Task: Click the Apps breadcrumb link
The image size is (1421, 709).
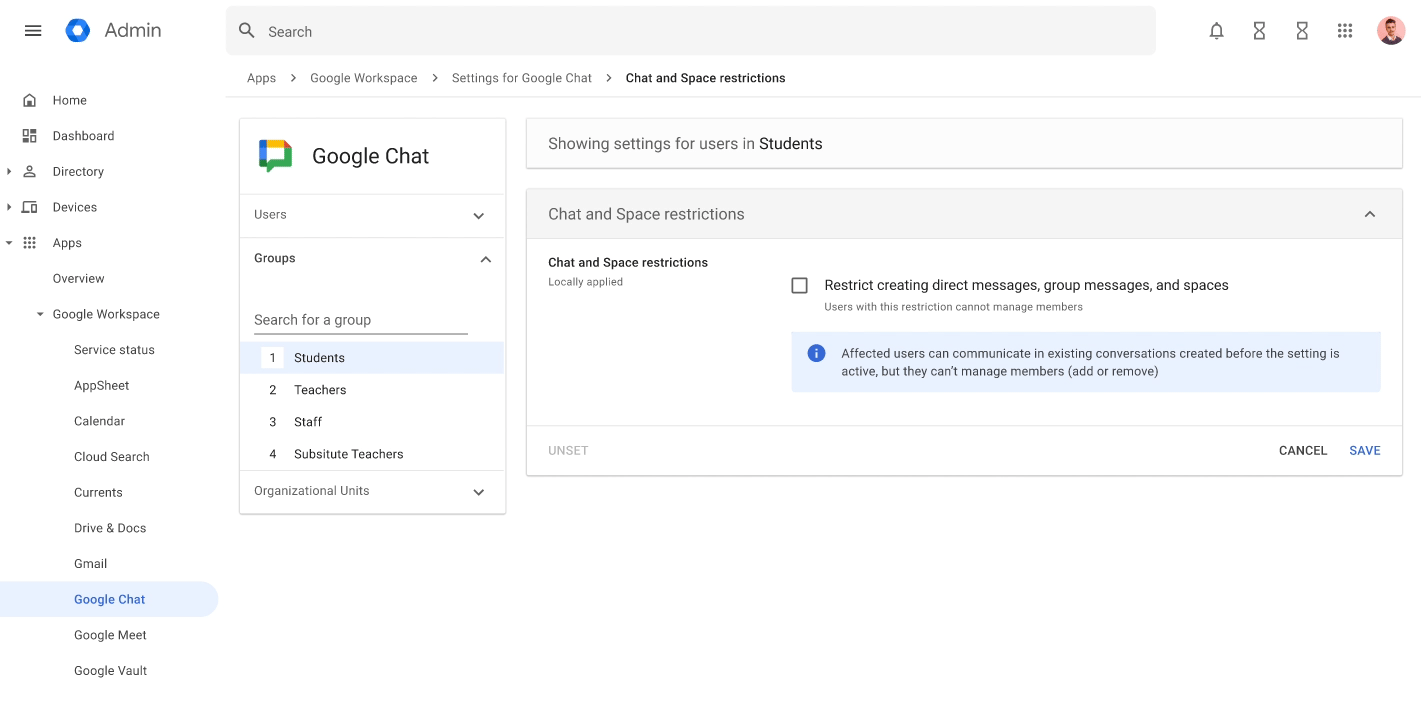Action: 261,78
